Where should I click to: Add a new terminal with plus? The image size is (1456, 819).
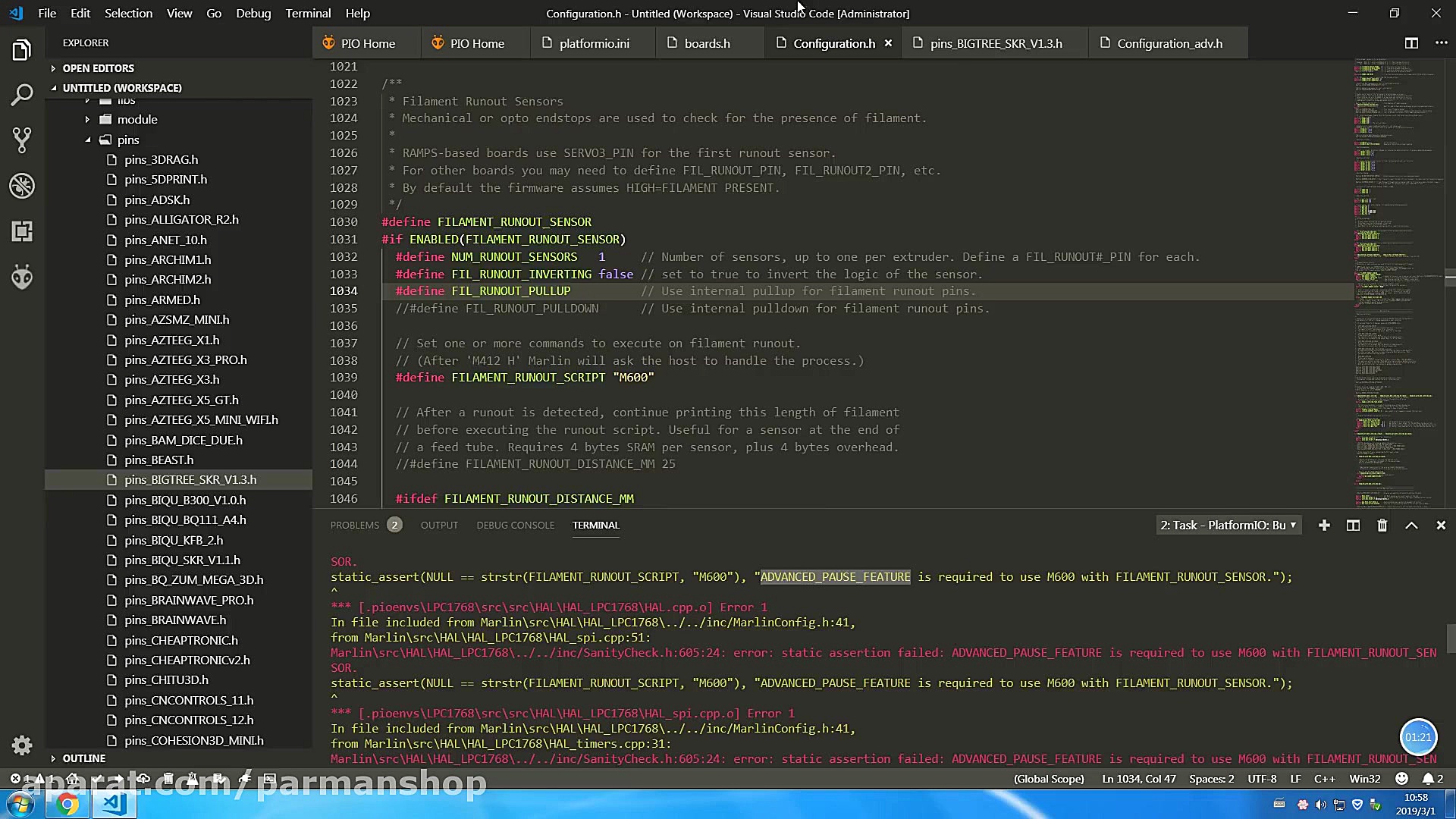[1324, 525]
